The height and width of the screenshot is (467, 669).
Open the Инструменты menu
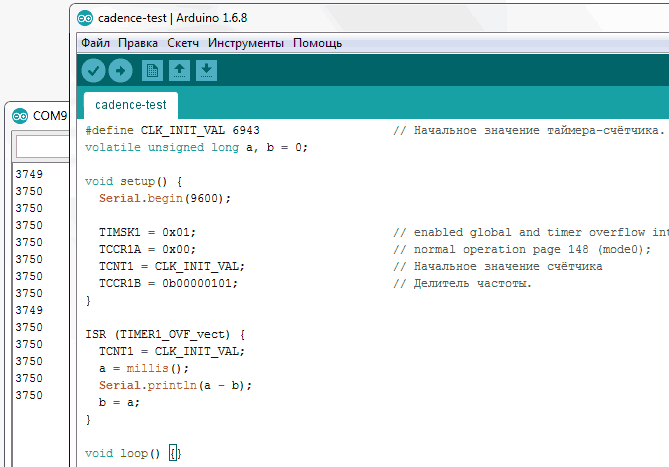pyautogui.click(x=246, y=43)
